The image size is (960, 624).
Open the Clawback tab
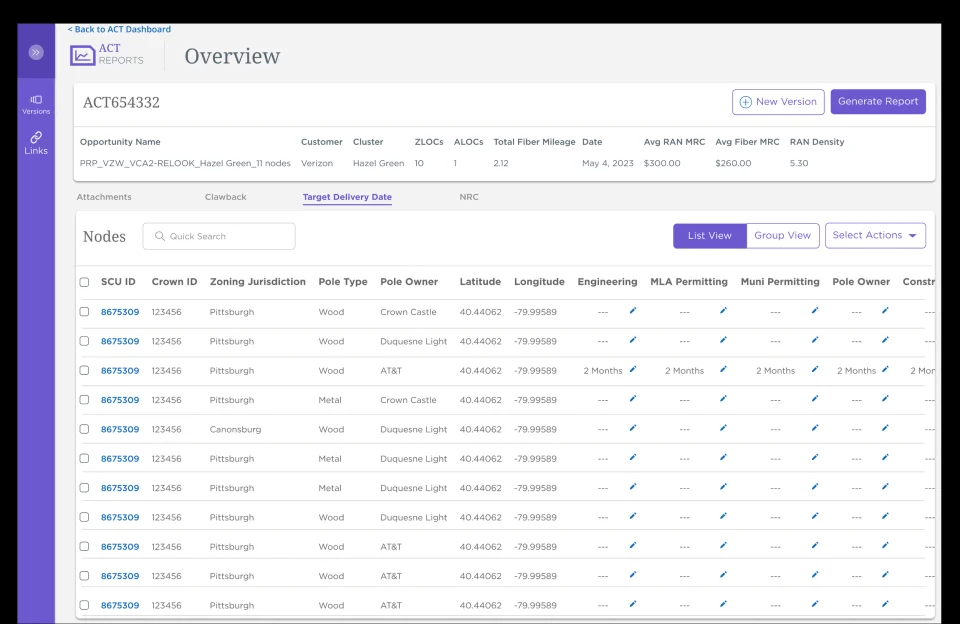225,197
